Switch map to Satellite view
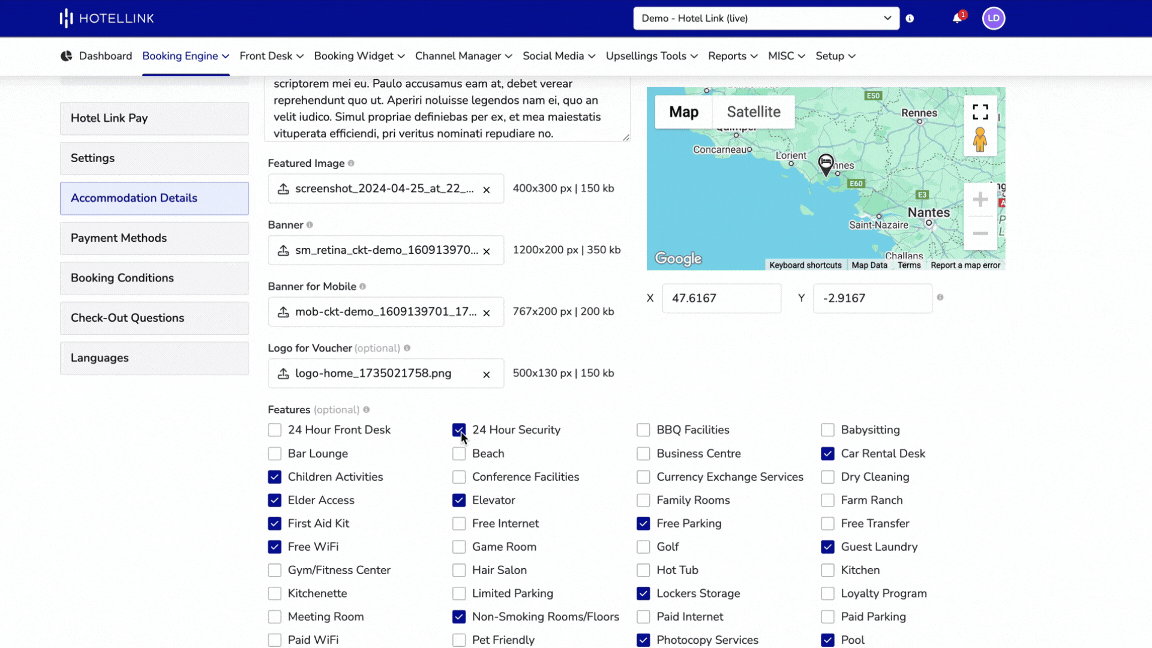This screenshot has height=648, width=1152. click(753, 112)
